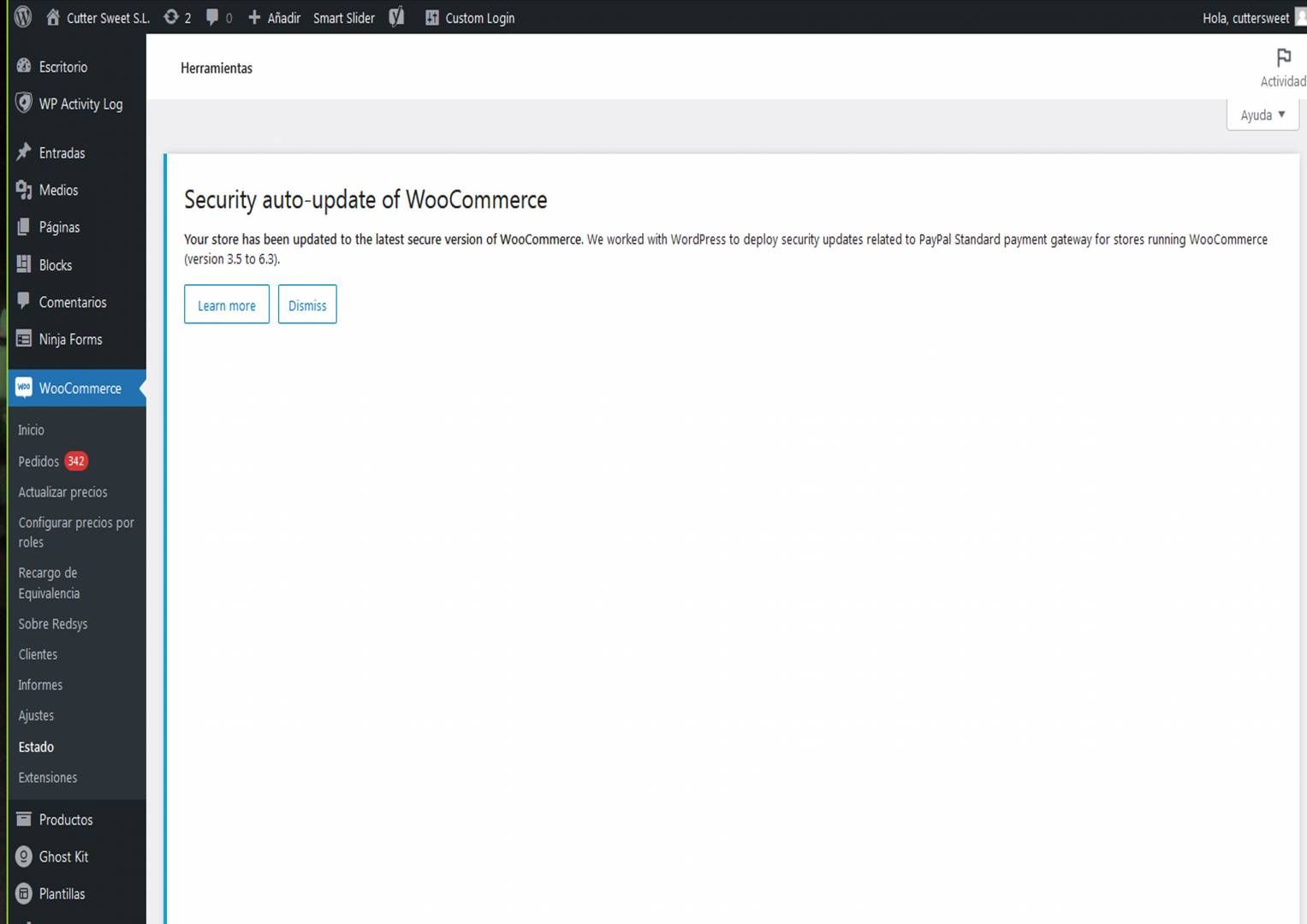Open Configurar precios por roles submenu
The width and height of the screenshot is (1307, 924).
point(76,532)
